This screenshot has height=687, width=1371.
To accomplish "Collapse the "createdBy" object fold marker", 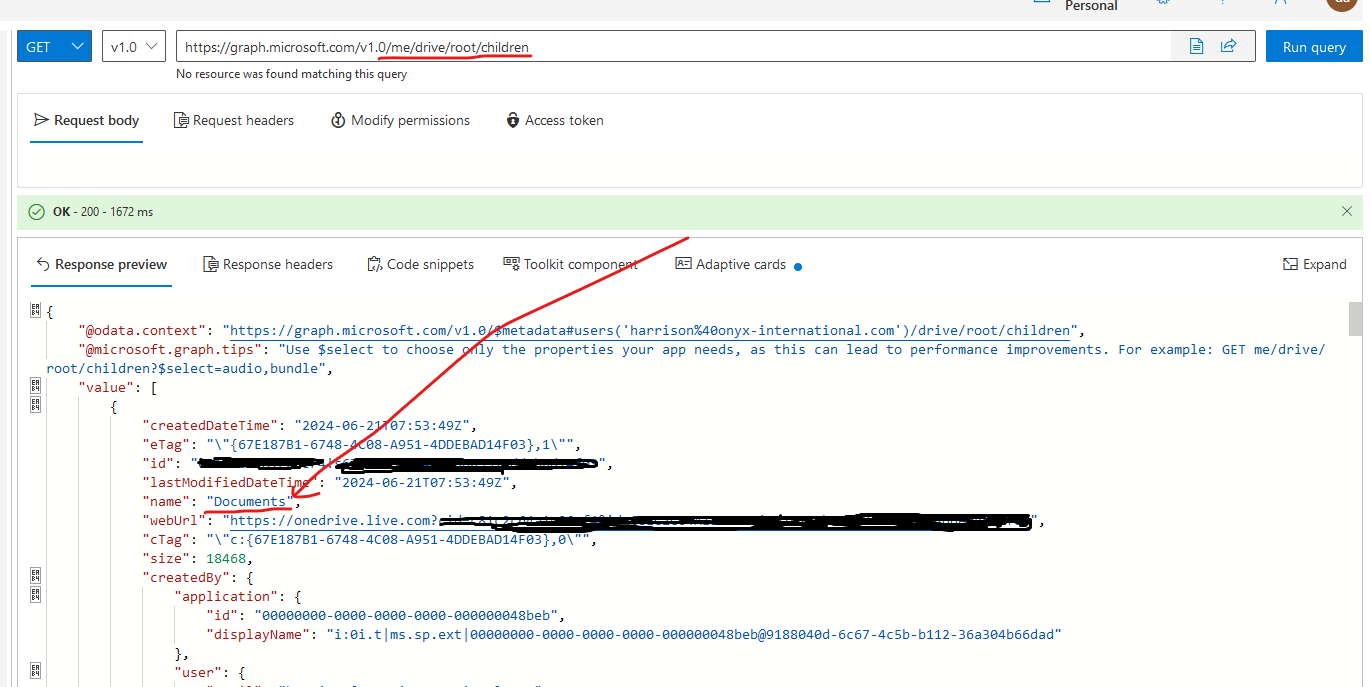I will tap(35, 577).
